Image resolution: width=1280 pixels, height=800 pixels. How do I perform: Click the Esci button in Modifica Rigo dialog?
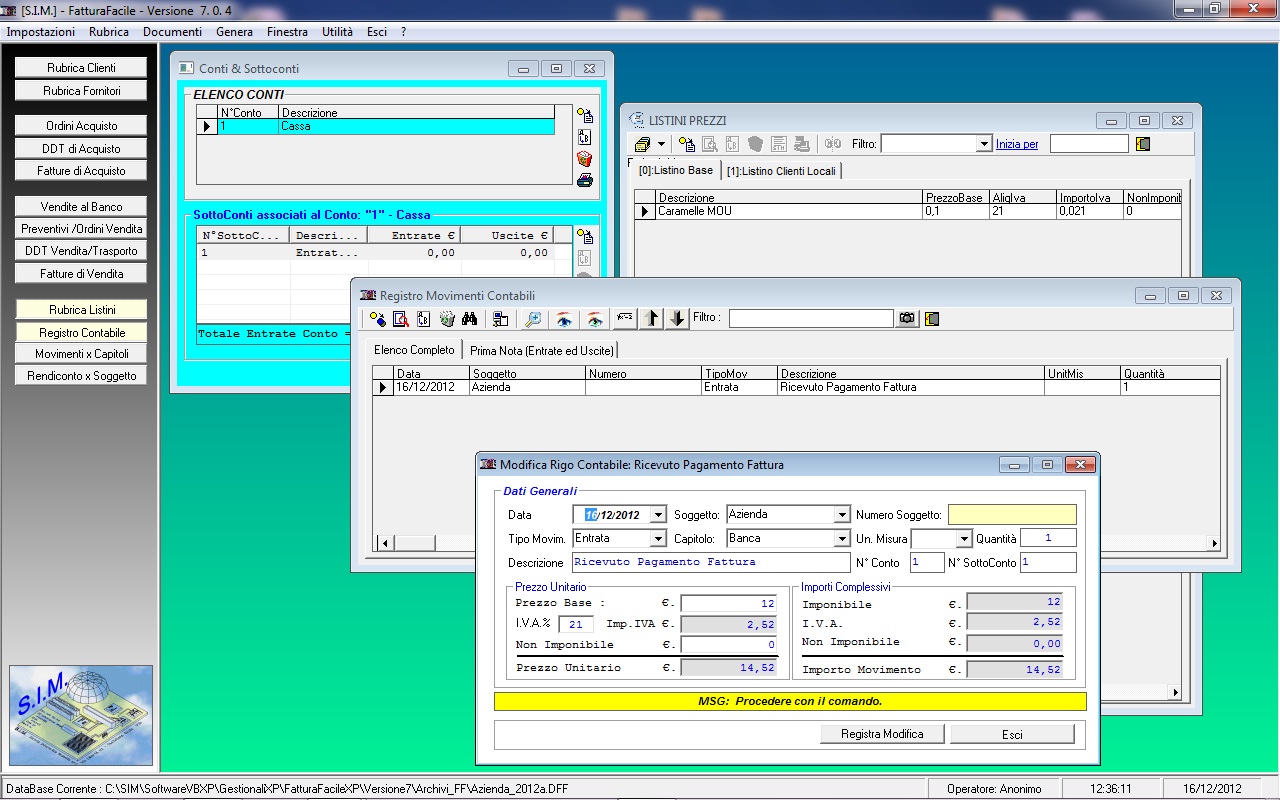1012,734
